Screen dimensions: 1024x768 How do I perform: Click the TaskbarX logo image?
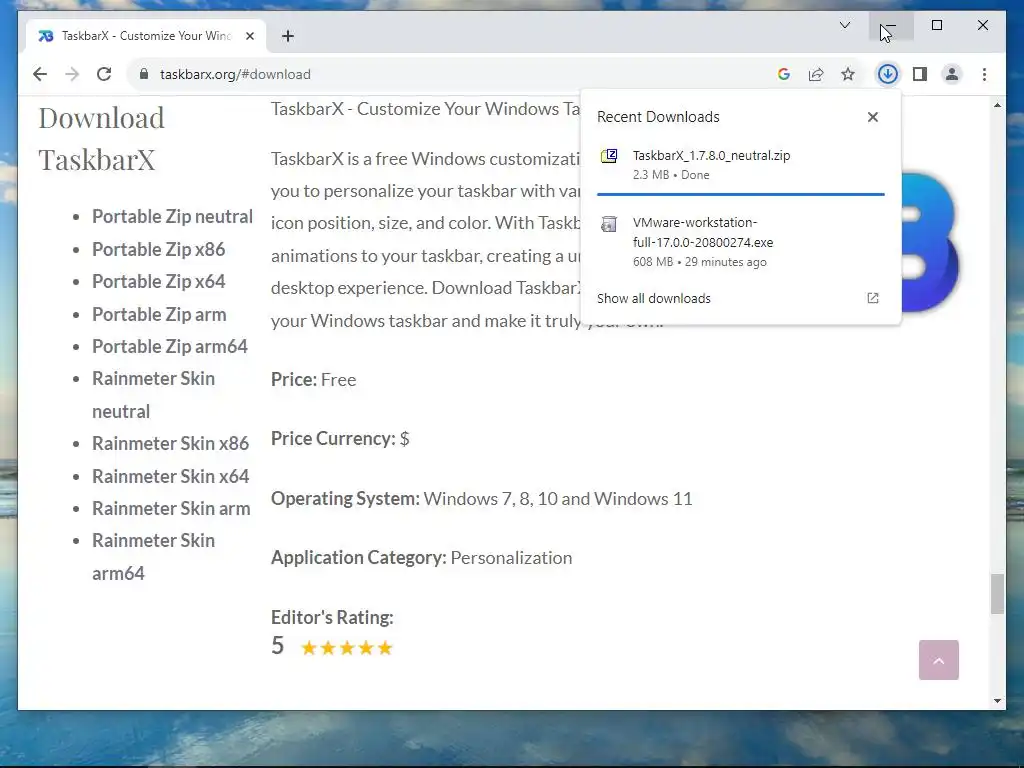[930, 242]
